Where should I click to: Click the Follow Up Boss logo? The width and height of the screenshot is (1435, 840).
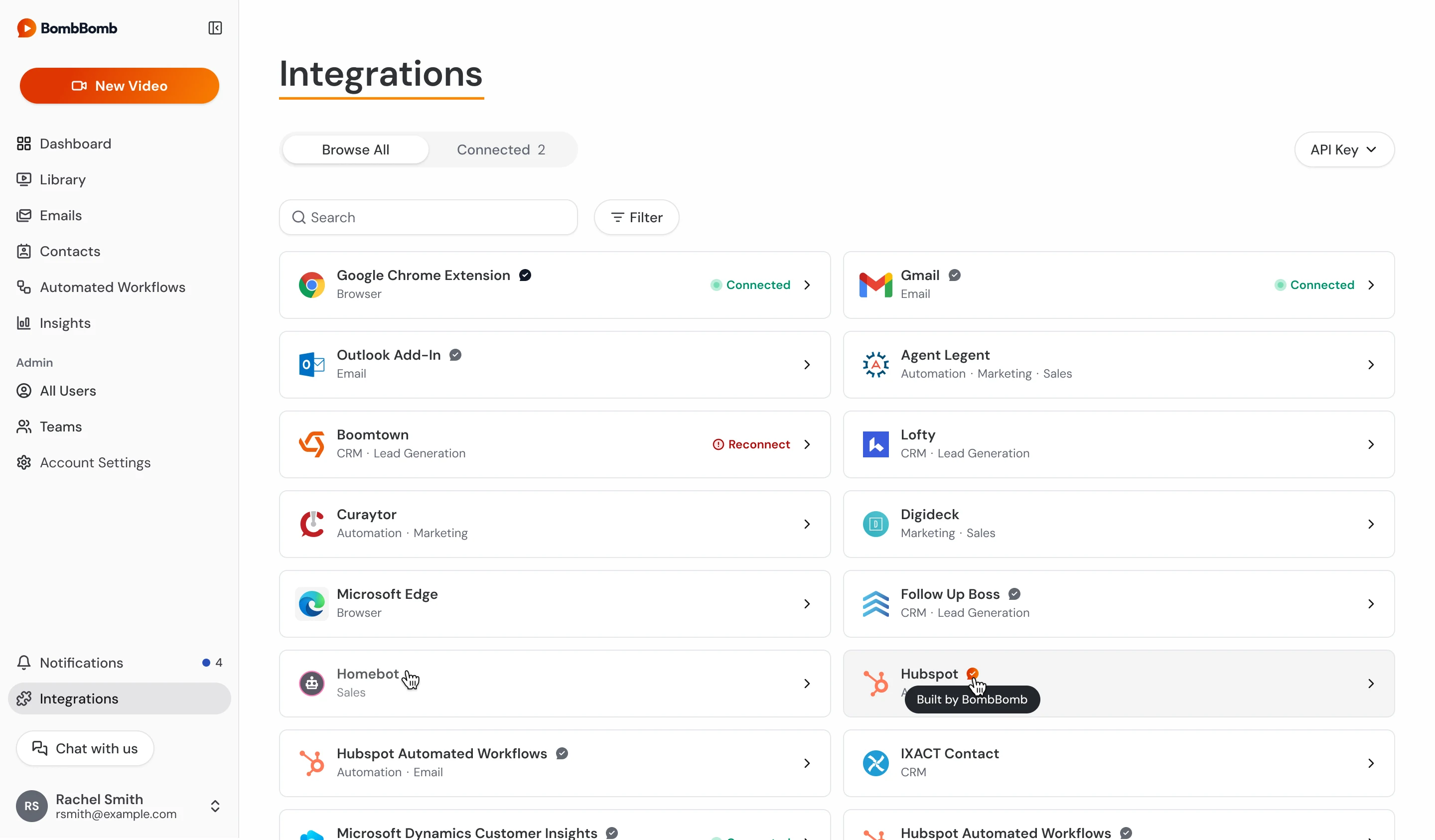pos(875,604)
